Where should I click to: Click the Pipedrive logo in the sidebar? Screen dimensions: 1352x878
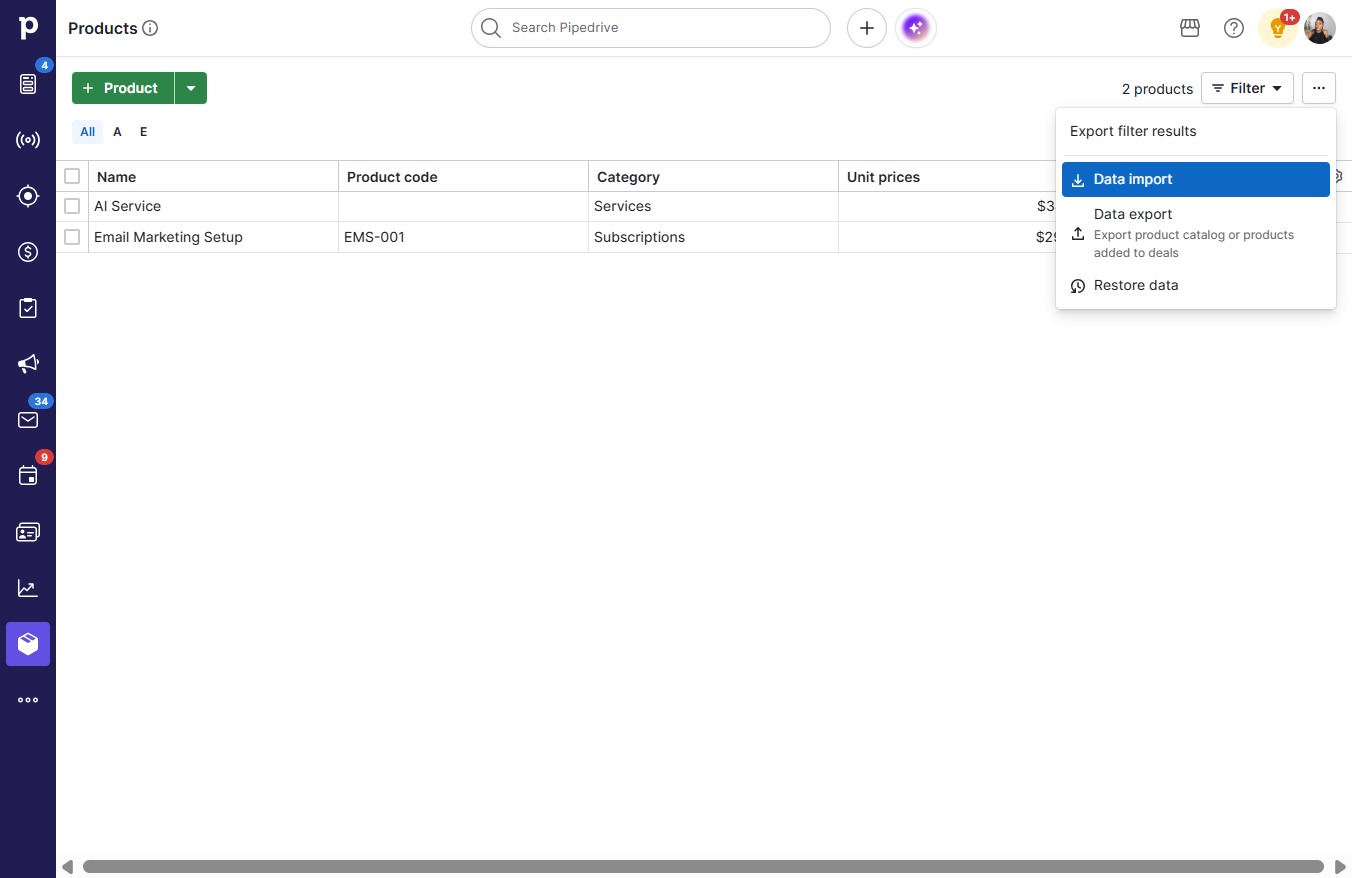coord(28,28)
